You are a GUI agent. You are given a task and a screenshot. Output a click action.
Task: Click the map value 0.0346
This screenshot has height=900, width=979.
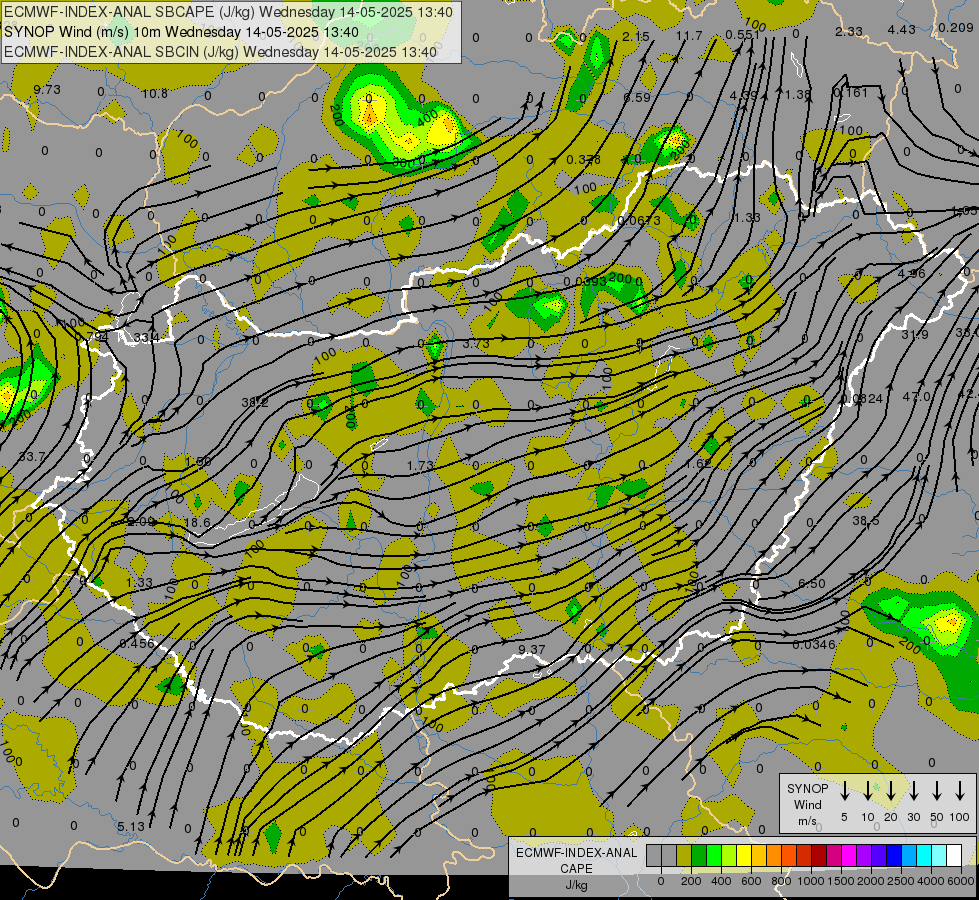pyautogui.click(x=814, y=645)
